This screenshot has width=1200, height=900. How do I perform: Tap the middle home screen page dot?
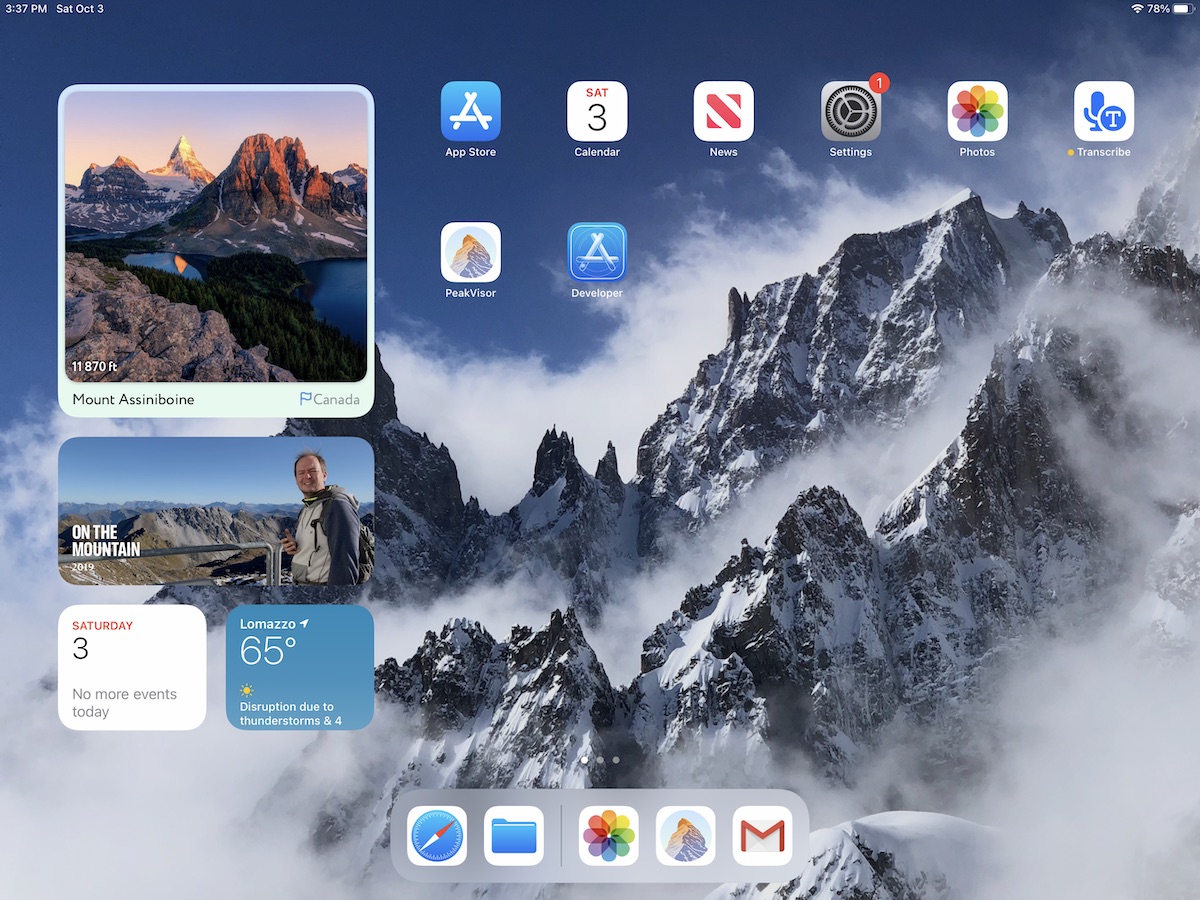pyautogui.click(x=600, y=760)
